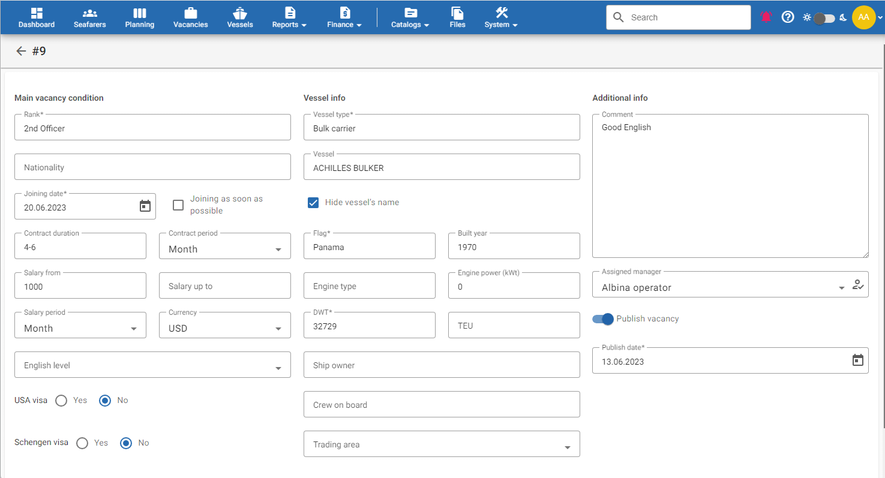Open the Reports menu
This screenshot has height=478, width=885.
click(289, 17)
